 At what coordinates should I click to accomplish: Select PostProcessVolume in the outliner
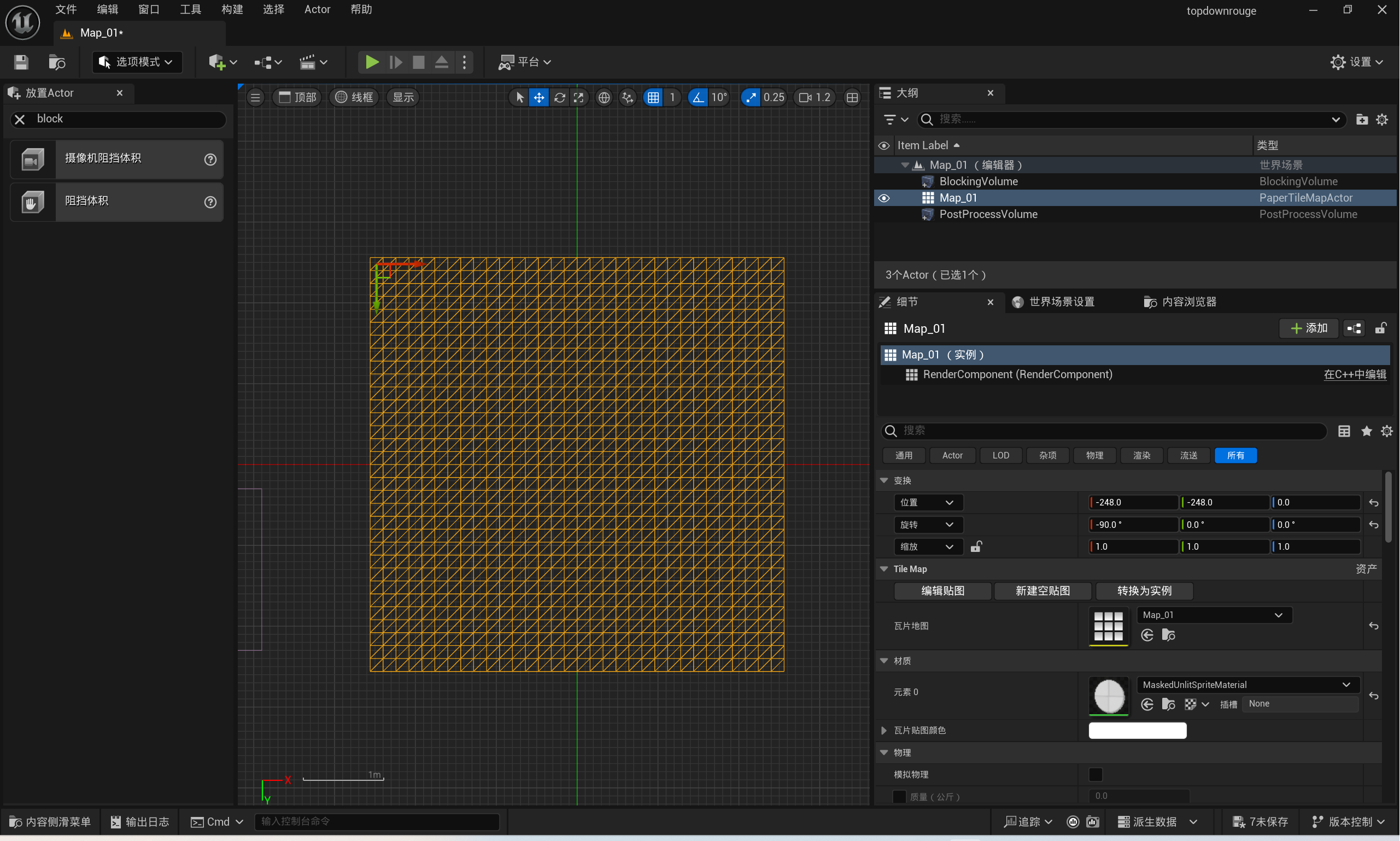[988, 214]
